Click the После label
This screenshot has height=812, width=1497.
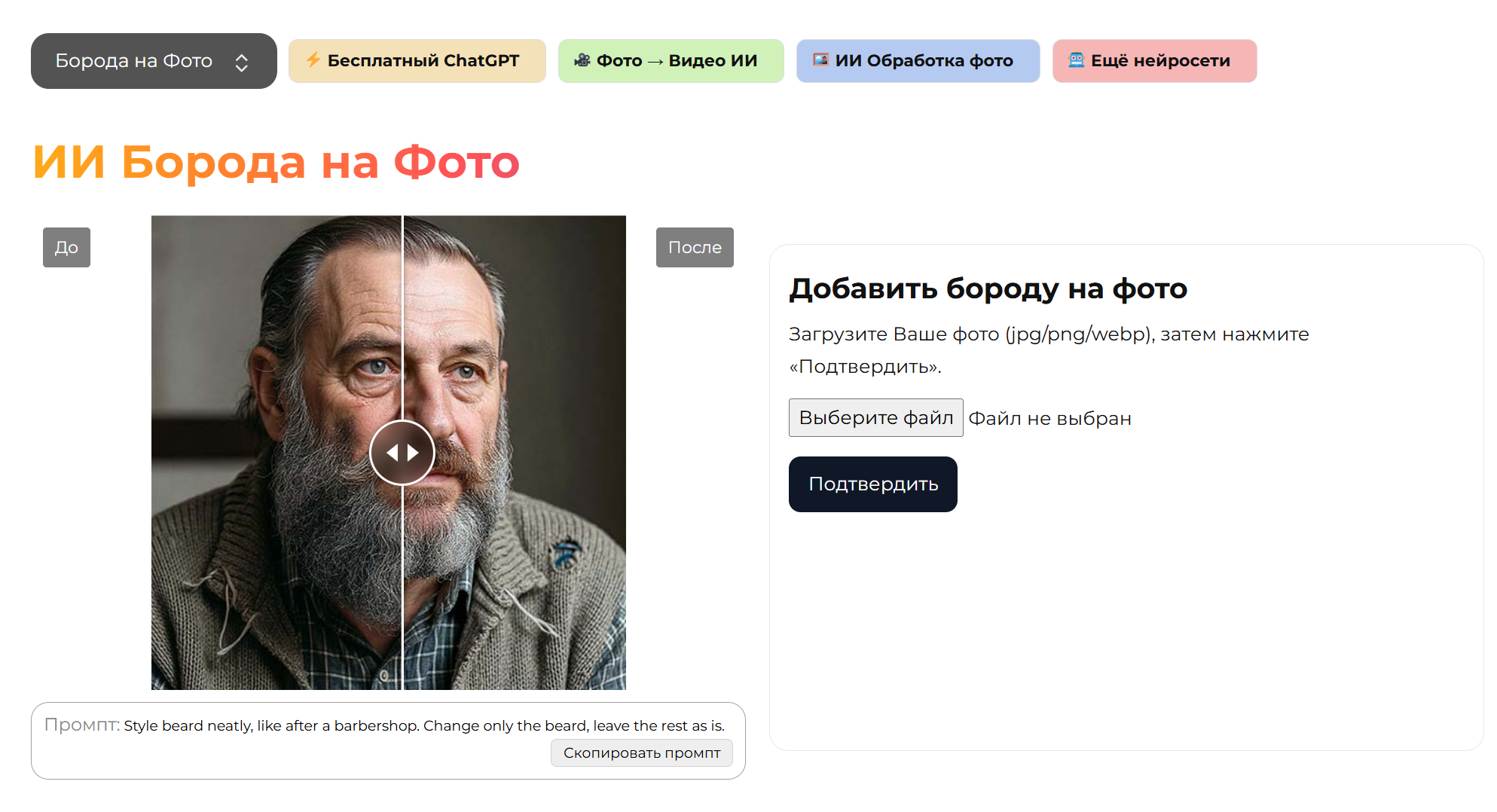(694, 248)
